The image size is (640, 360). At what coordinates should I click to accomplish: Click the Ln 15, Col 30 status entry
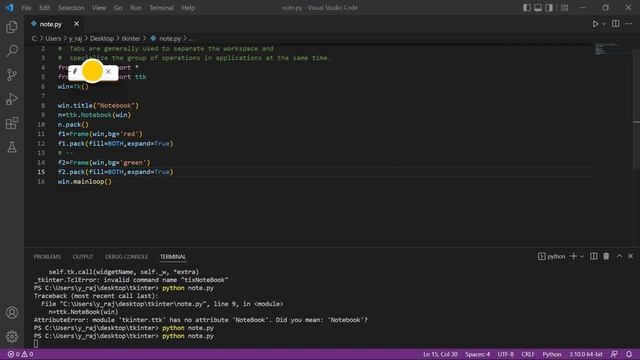(x=440, y=354)
